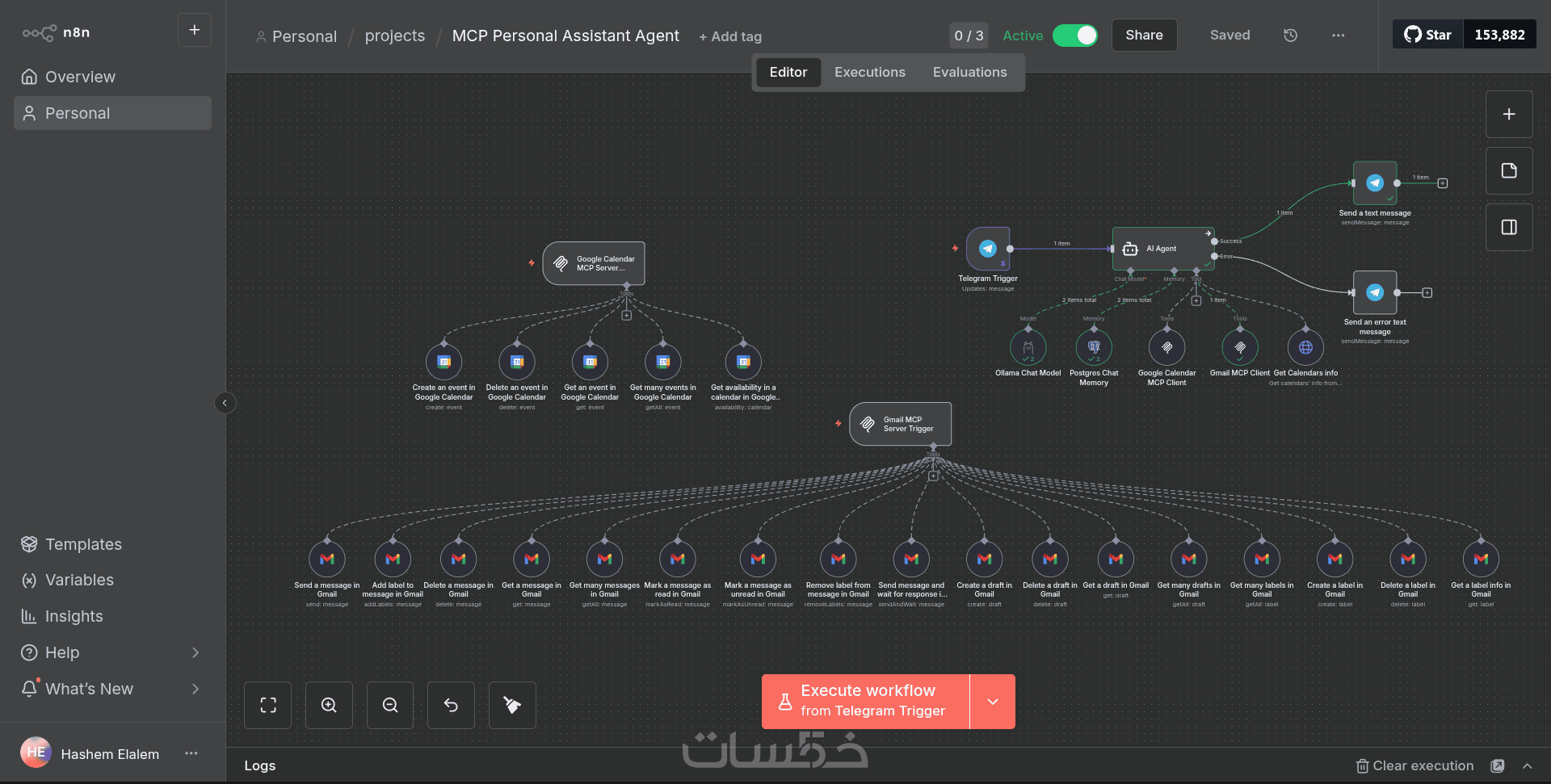This screenshot has height=784, width=1551.
Task: Add a node with the canvas plus button
Action: coord(1509,114)
